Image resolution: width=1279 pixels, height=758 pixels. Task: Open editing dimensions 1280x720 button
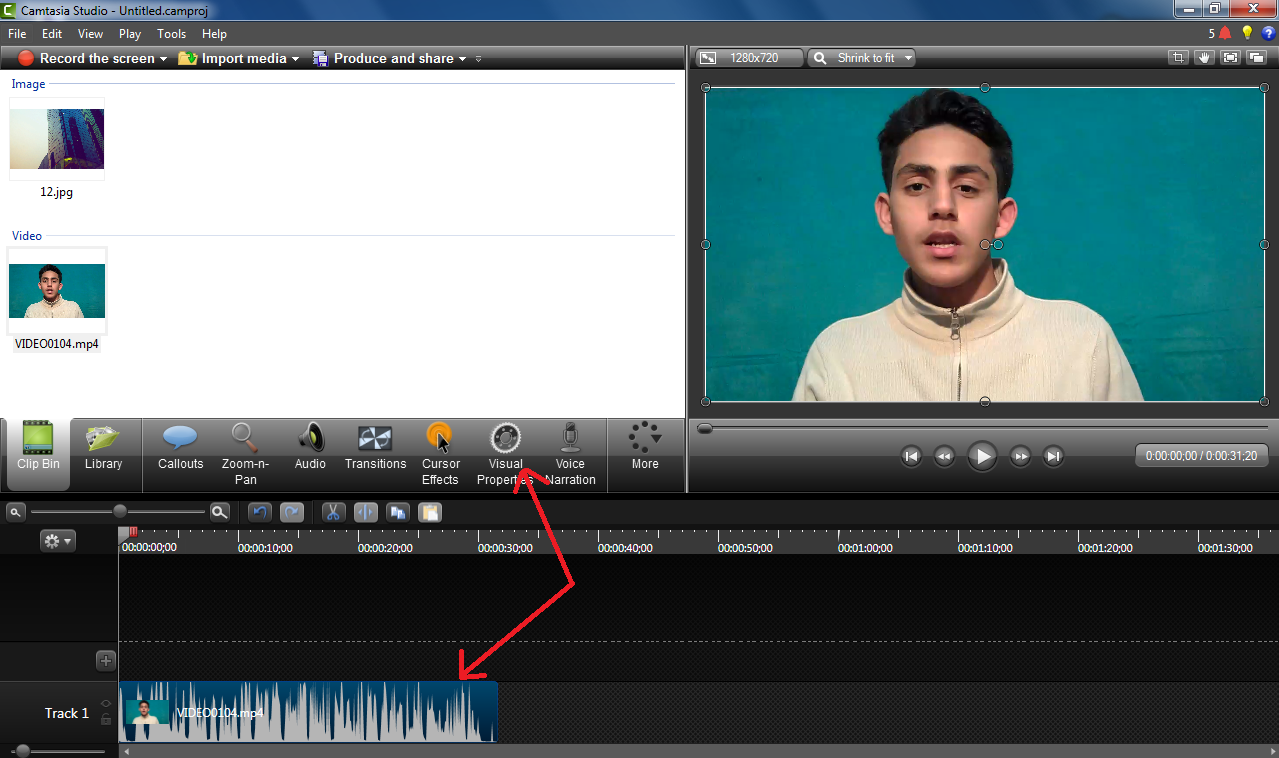750,58
